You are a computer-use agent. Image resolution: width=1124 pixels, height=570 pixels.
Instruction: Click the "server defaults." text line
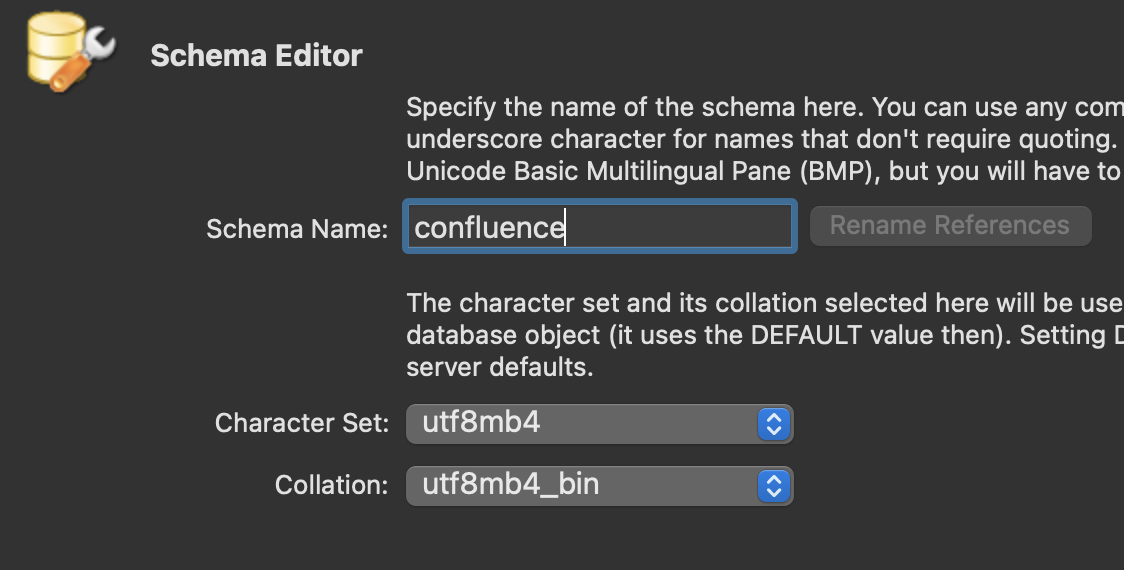point(500,367)
